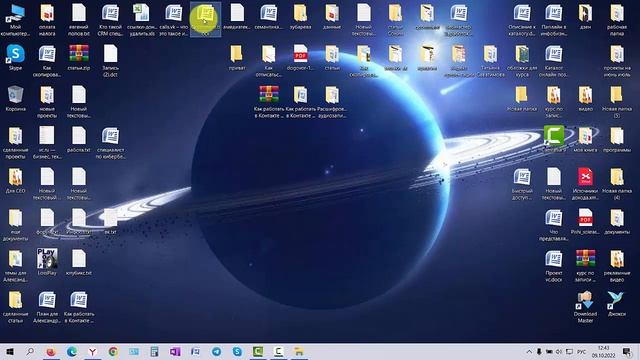Screen dimensions: 640x360
Task: Open Microsoft Edge from the taskbar
Action: pyautogui.click(x=71, y=351)
